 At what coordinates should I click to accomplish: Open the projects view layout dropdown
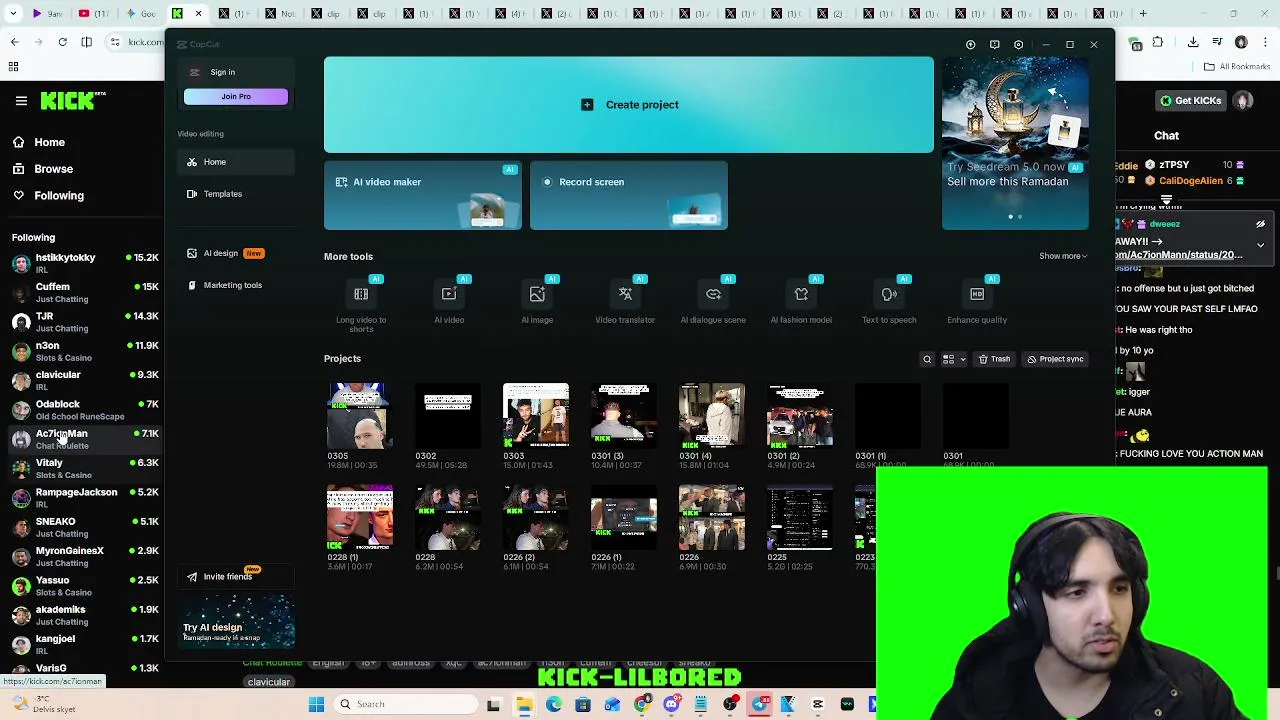click(x=954, y=359)
